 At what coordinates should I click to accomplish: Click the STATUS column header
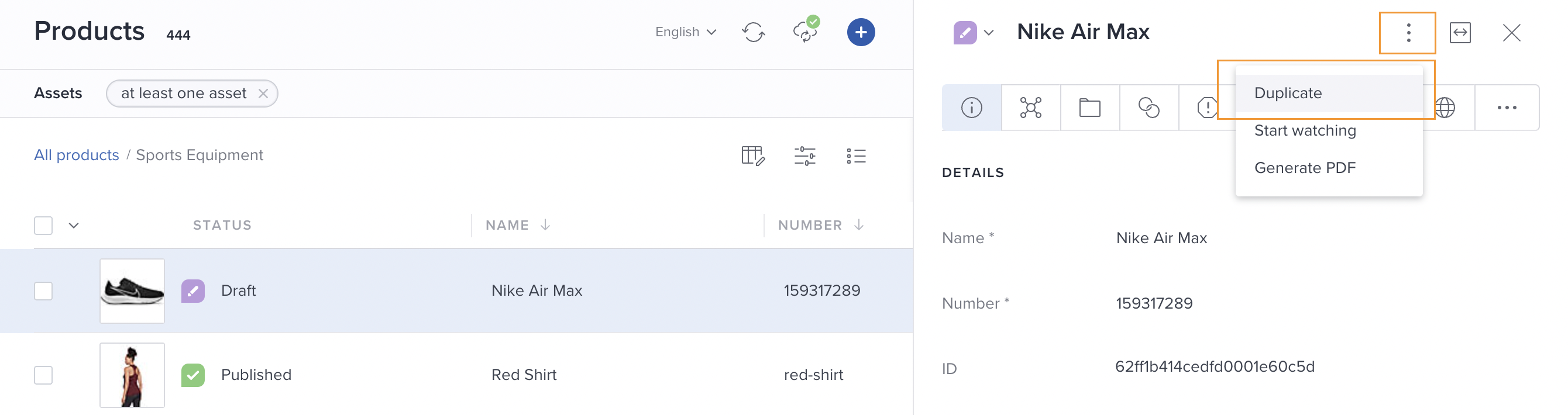click(222, 225)
